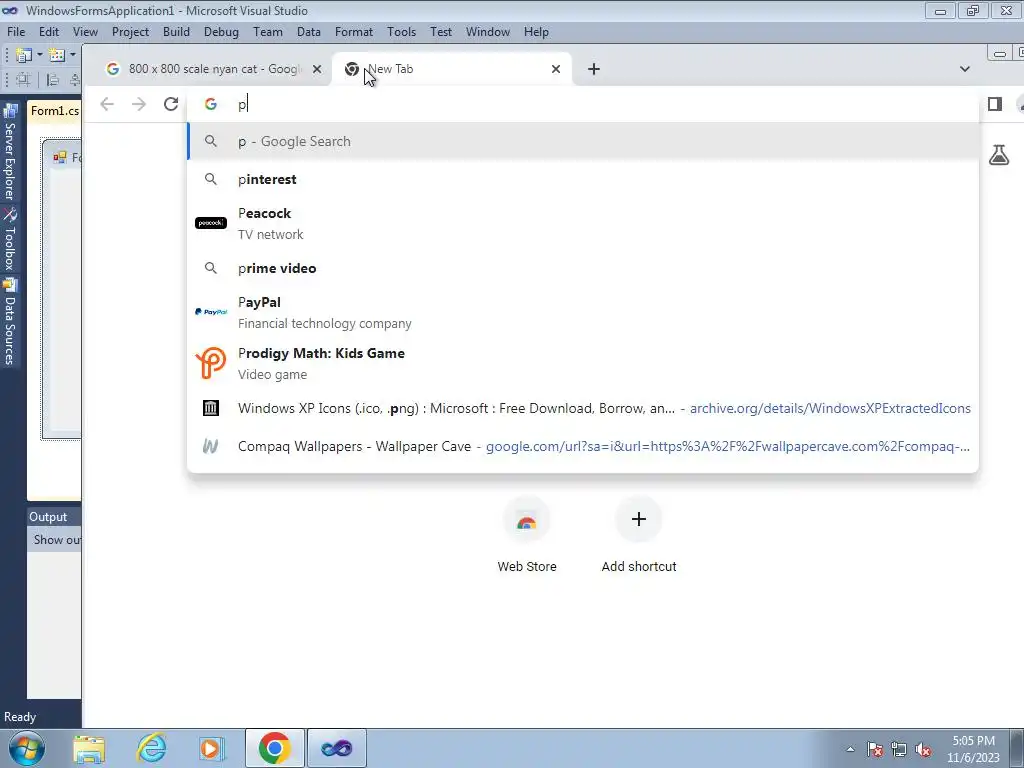Go forward in Chrome navigation

139,104
